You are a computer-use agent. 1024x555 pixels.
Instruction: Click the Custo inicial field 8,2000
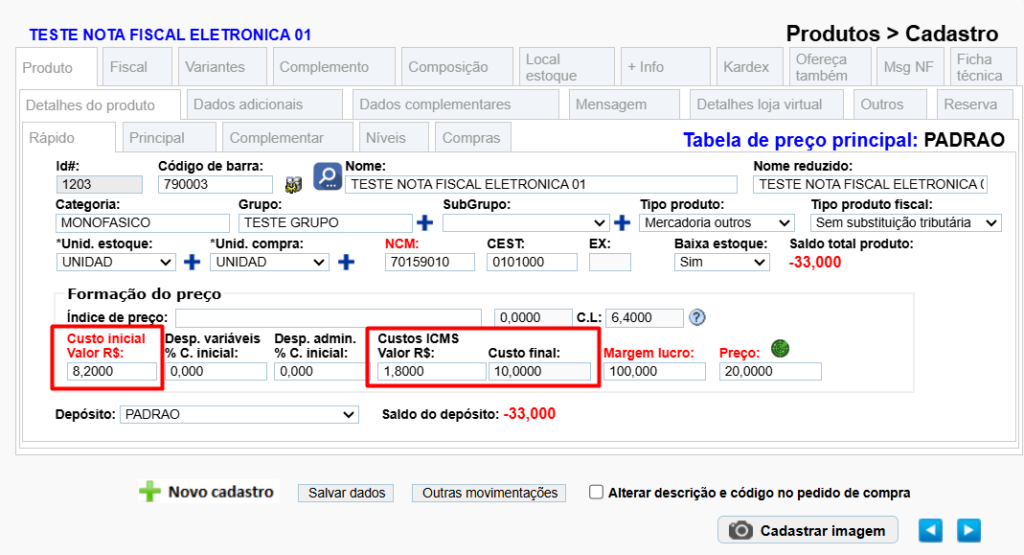pos(112,372)
